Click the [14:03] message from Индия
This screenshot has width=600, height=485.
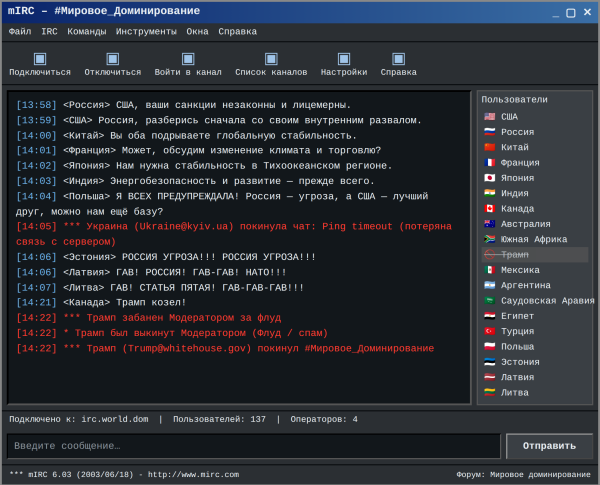coord(195,181)
